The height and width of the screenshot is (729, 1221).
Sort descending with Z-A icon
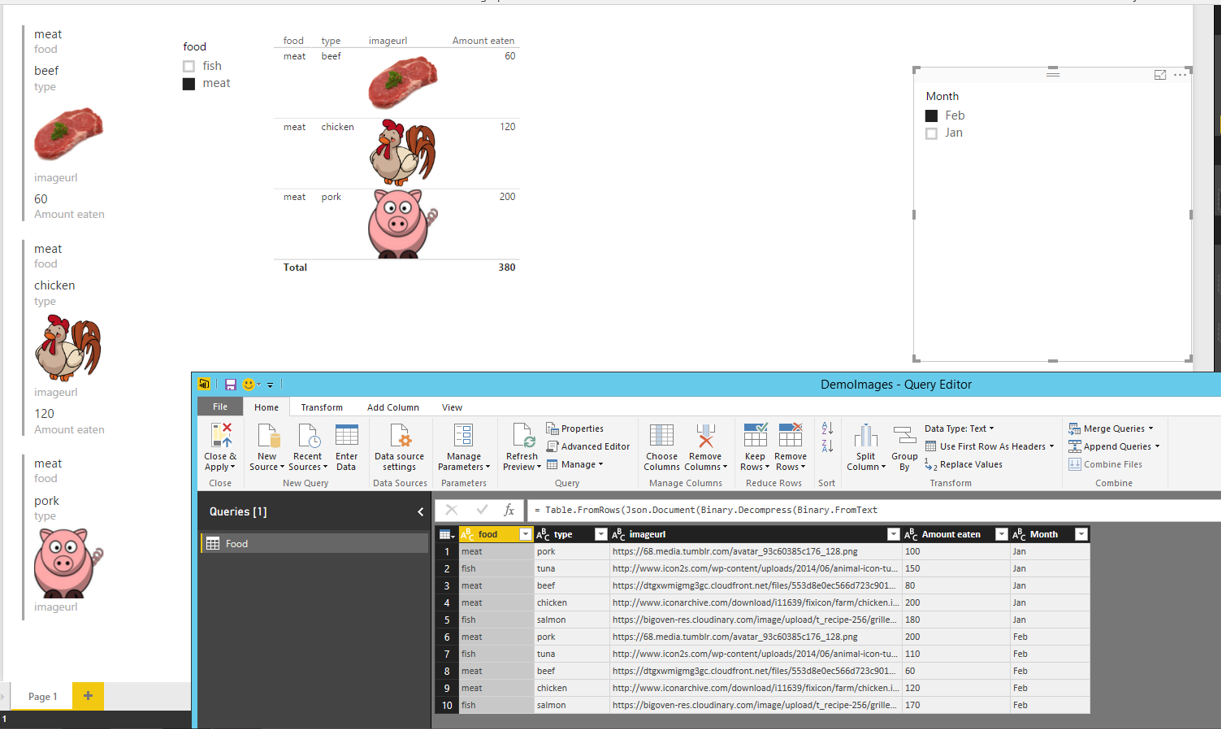(x=827, y=446)
